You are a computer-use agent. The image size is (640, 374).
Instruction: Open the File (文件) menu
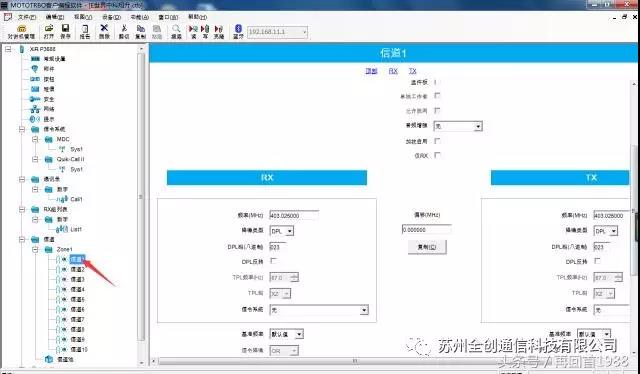(27, 17)
